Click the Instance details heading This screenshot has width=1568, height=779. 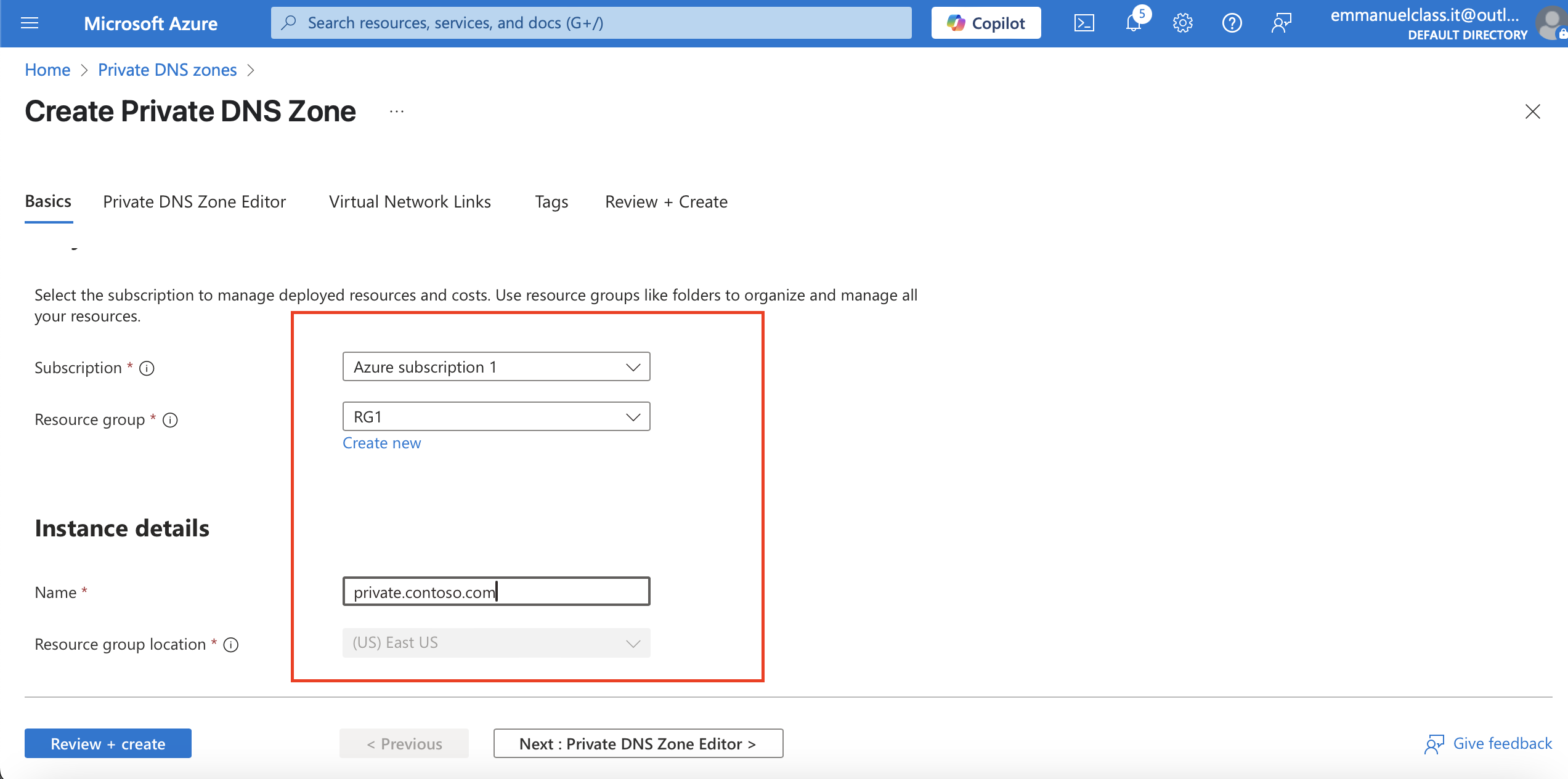click(x=122, y=528)
